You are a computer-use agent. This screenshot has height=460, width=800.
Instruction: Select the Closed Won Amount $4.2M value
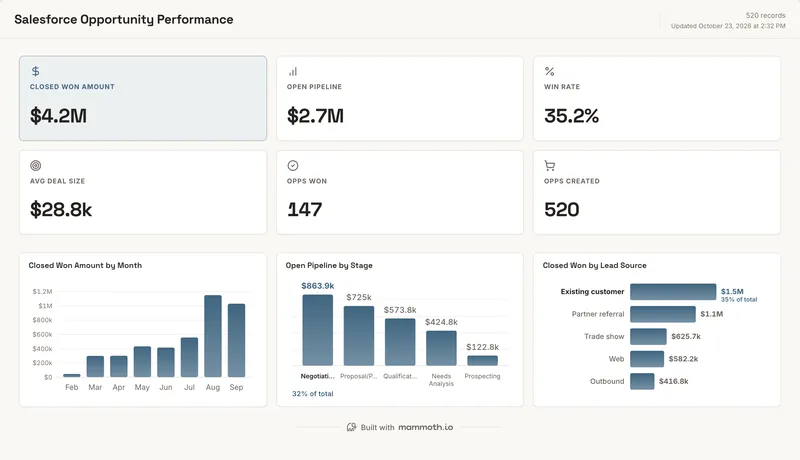[58, 116]
